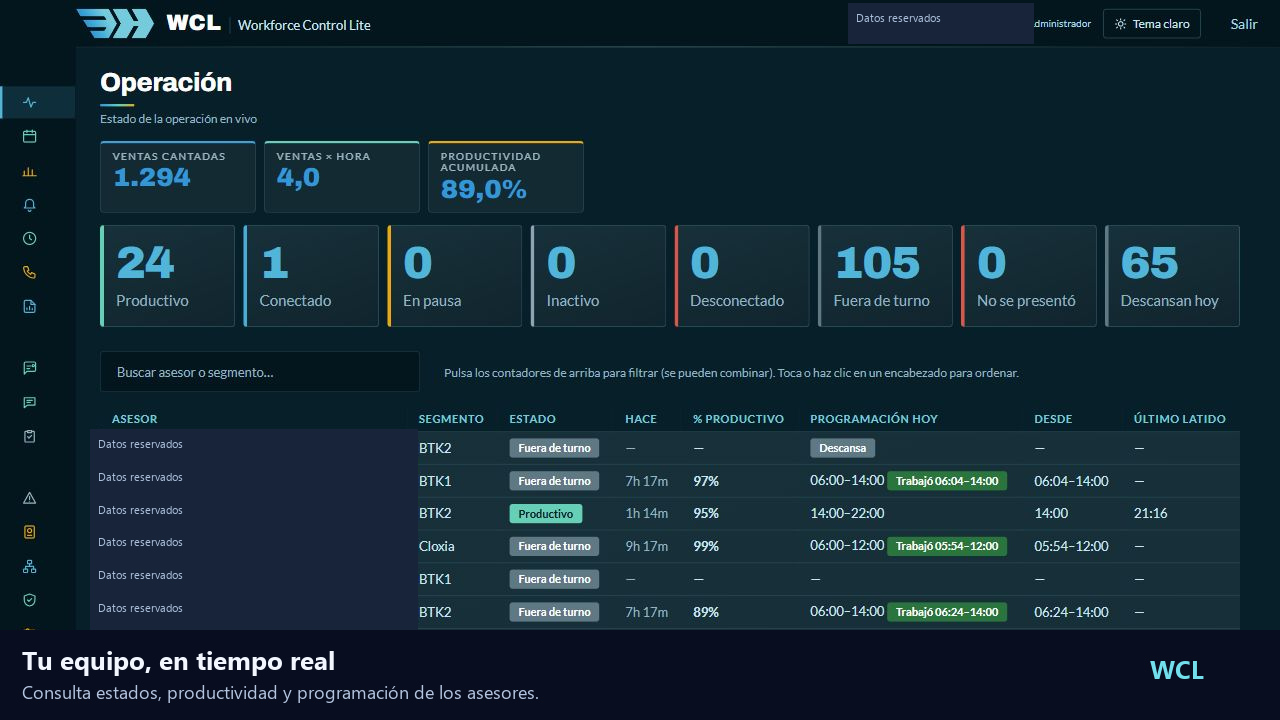Open the upper chat bubble sidebar icon

(x=29, y=368)
